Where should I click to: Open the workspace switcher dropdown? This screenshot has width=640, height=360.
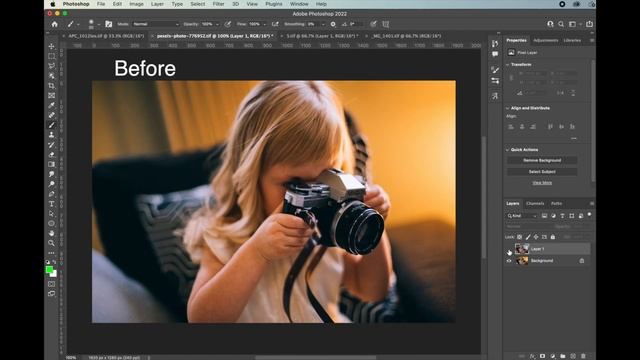tap(574, 24)
